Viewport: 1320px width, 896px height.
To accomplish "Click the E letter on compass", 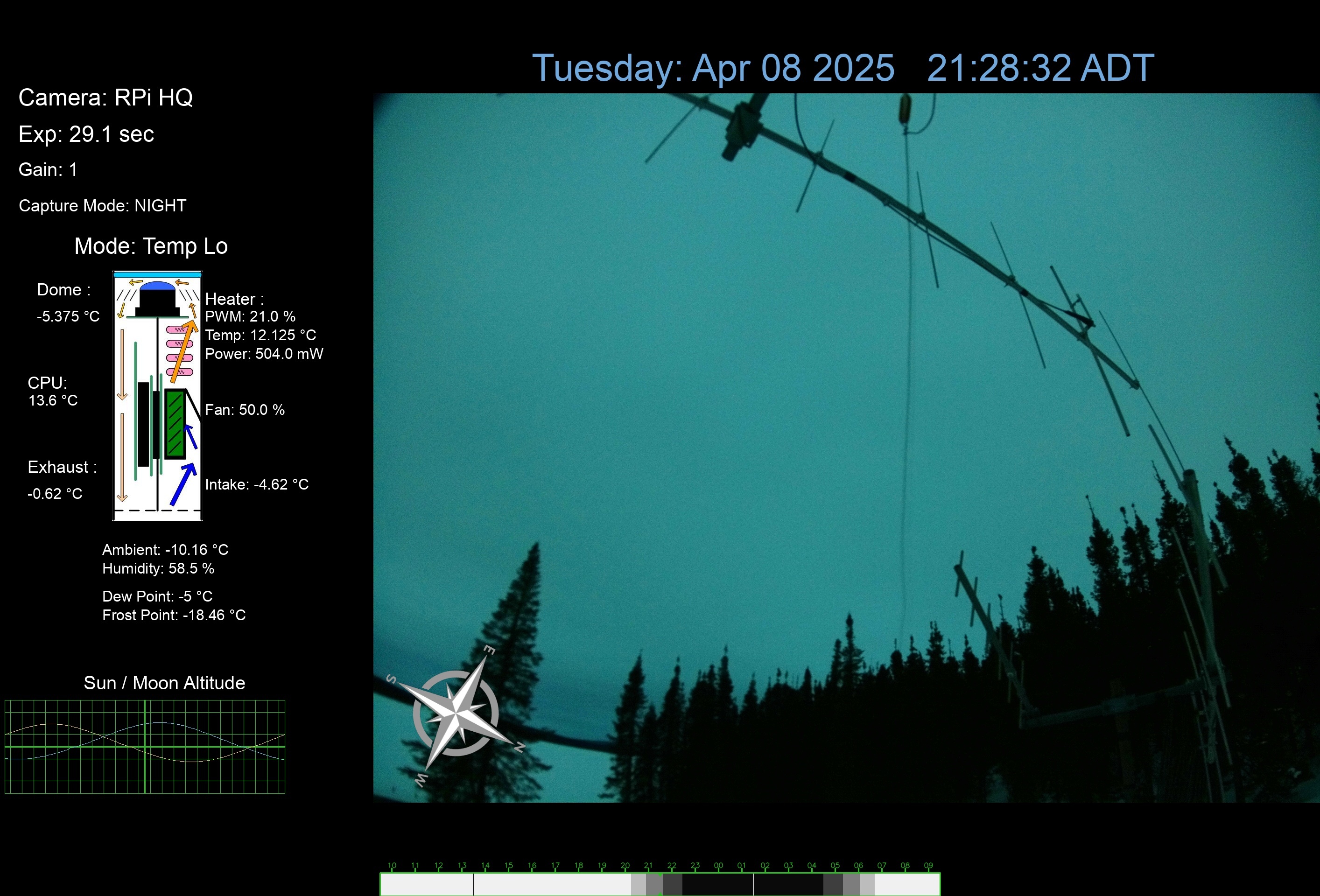I will pos(489,650).
